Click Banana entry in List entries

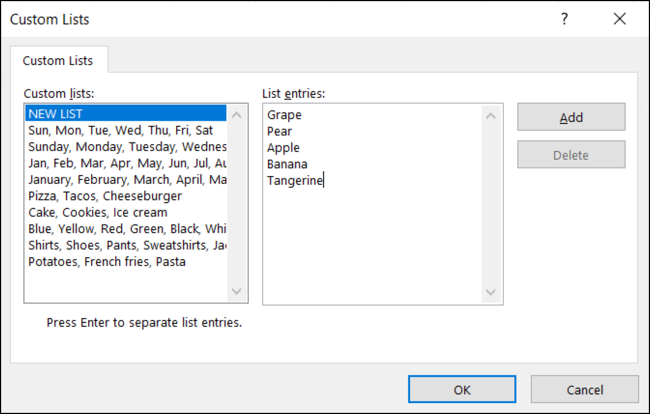point(287,164)
